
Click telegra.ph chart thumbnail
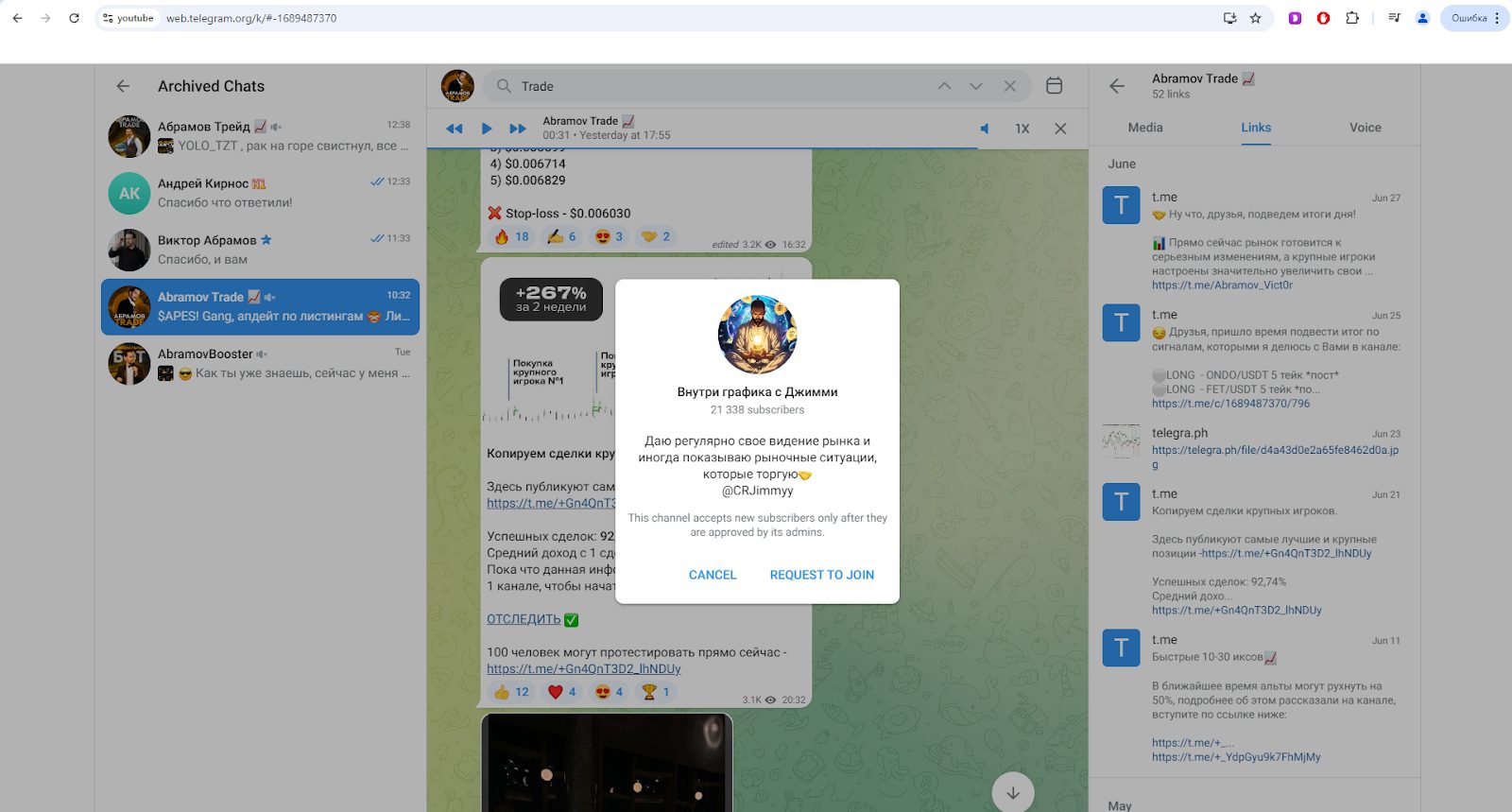tap(1122, 441)
